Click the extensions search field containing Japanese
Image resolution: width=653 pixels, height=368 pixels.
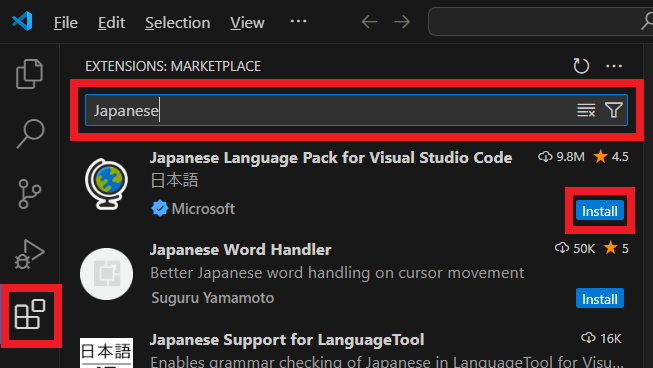point(356,110)
